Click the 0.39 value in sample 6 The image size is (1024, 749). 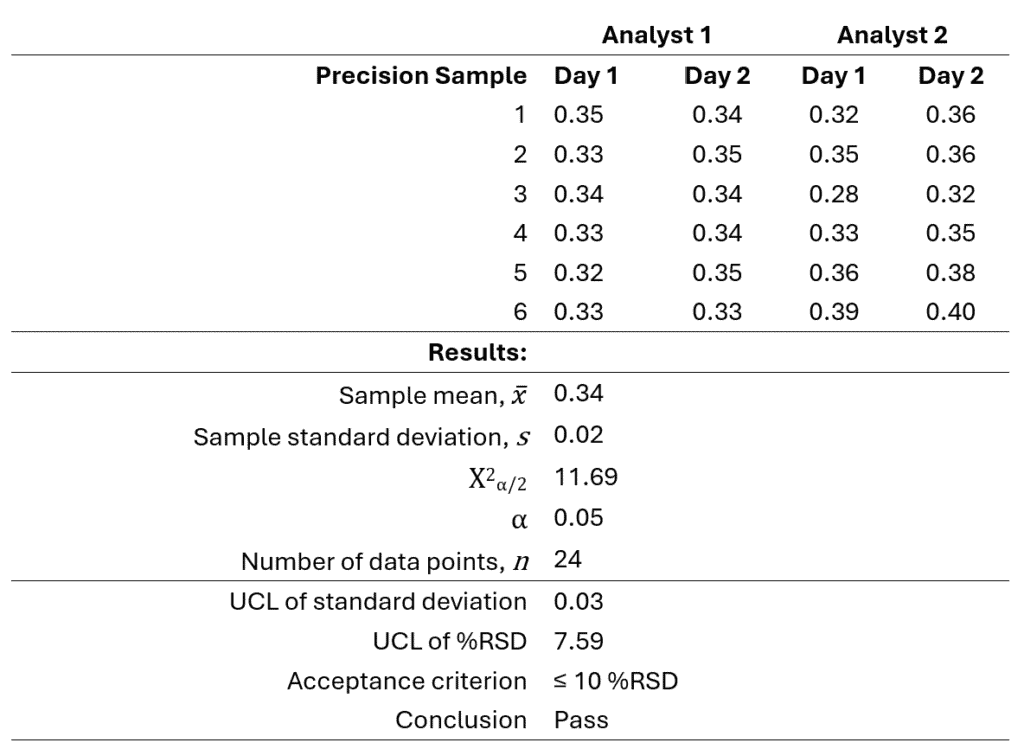[x=833, y=311]
